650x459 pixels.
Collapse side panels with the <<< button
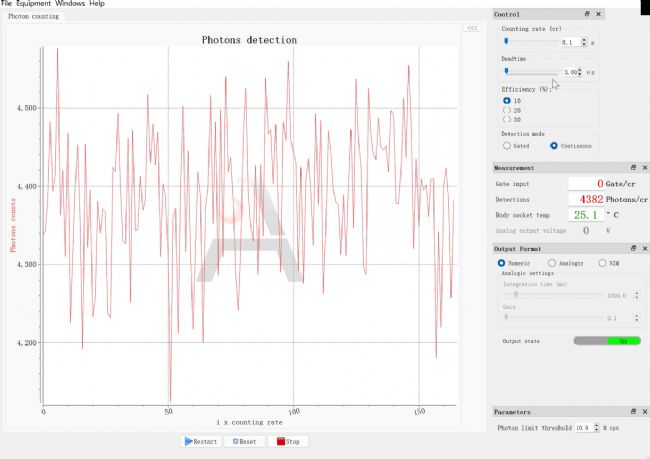pyautogui.click(x=472, y=28)
